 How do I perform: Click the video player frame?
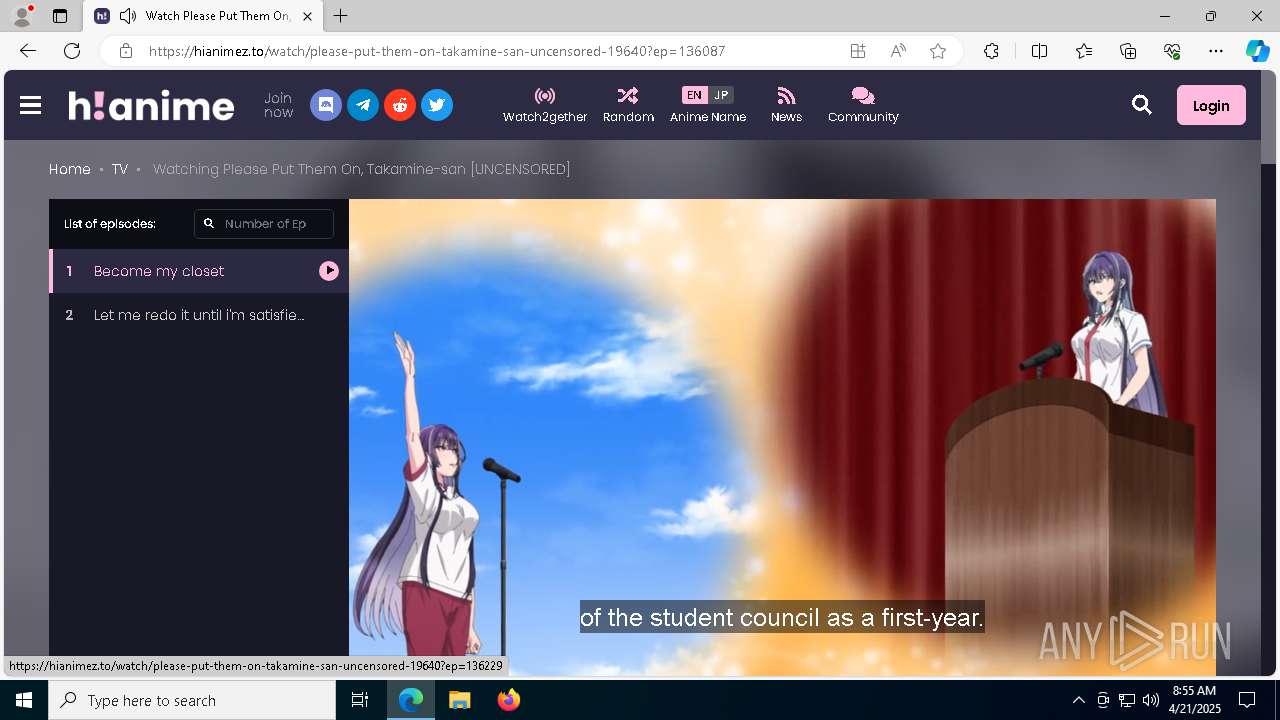[x=782, y=438]
